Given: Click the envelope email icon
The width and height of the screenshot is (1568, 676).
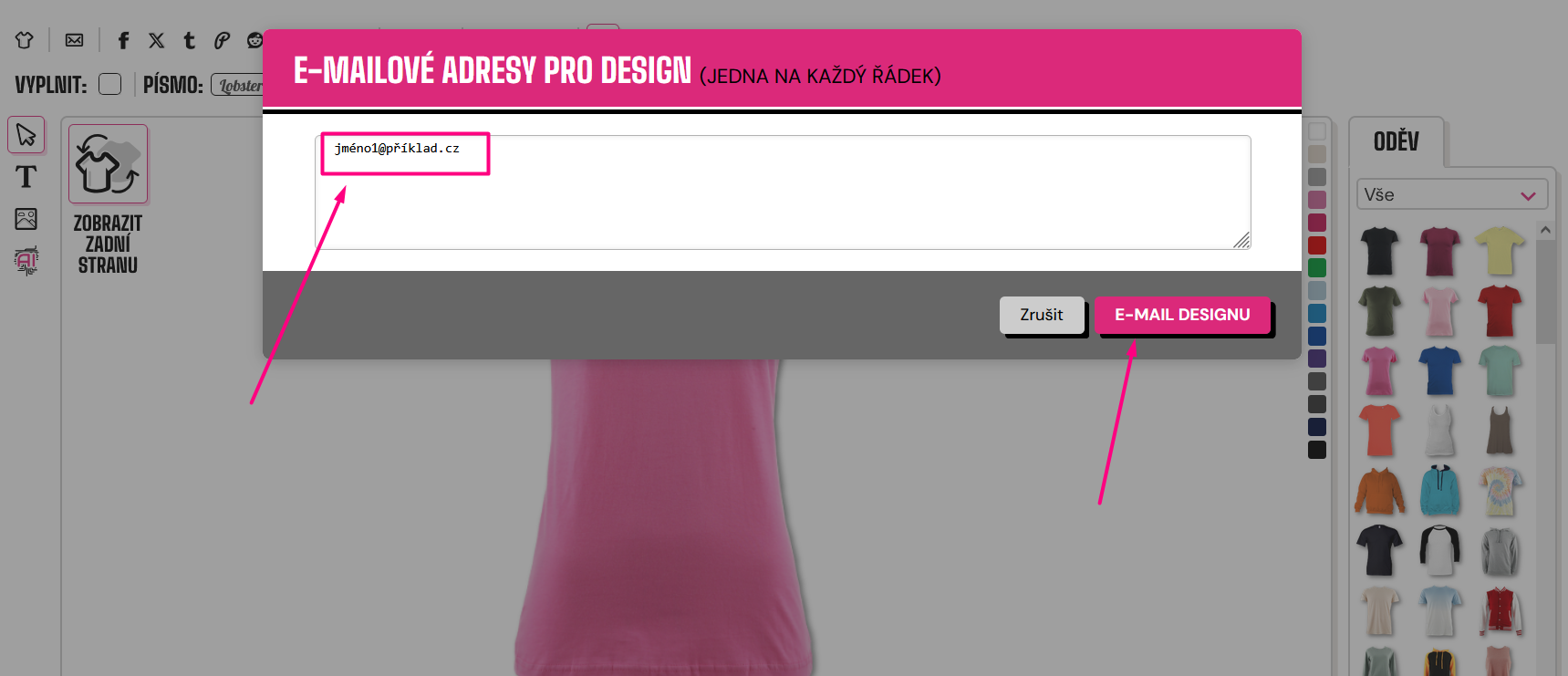Looking at the screenshot, I should pos(75,40).
